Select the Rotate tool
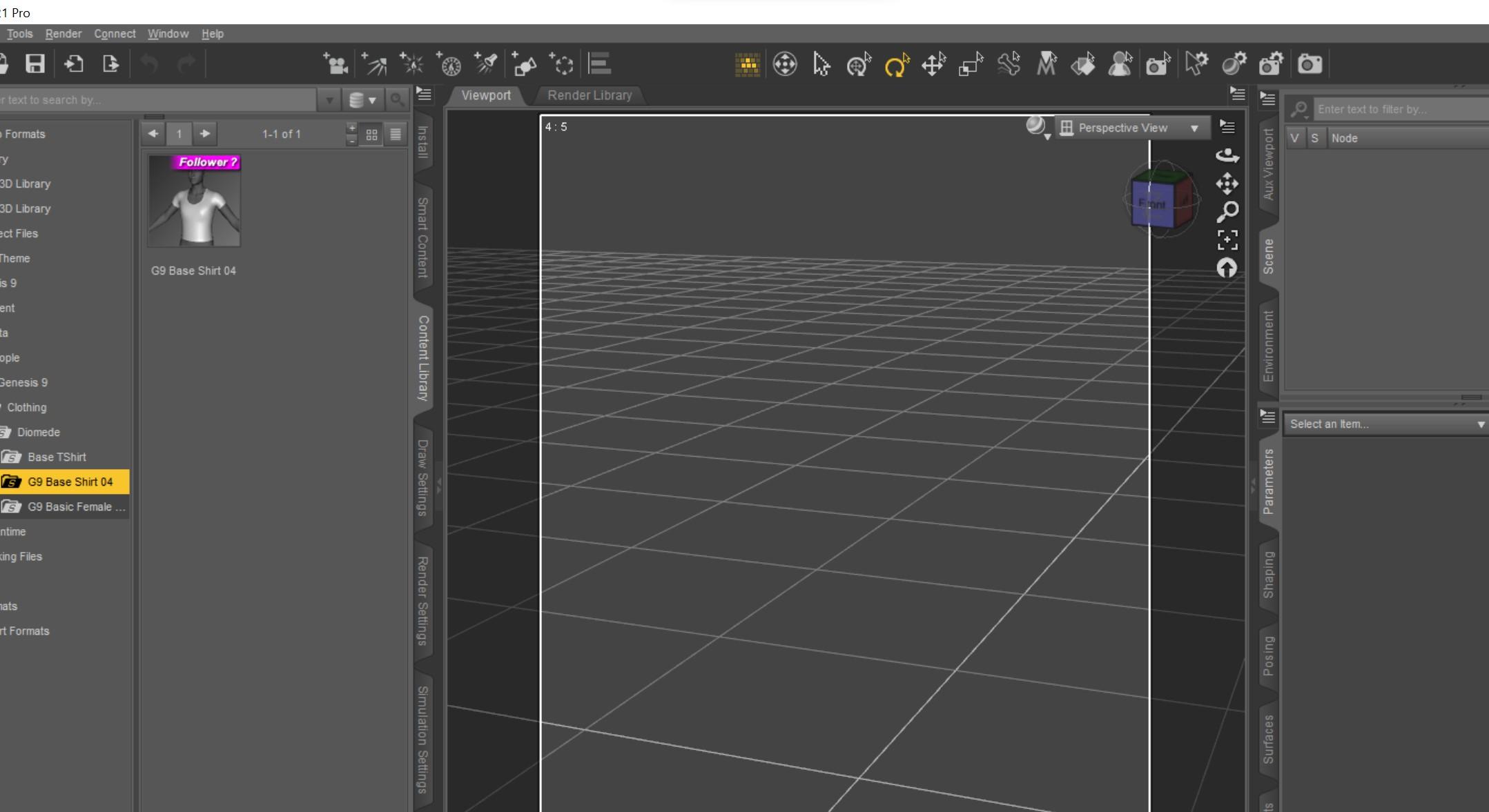Image resolution: width=1489 pixels, height=812 pixels. pyautogui.click(x=896, y=65)
